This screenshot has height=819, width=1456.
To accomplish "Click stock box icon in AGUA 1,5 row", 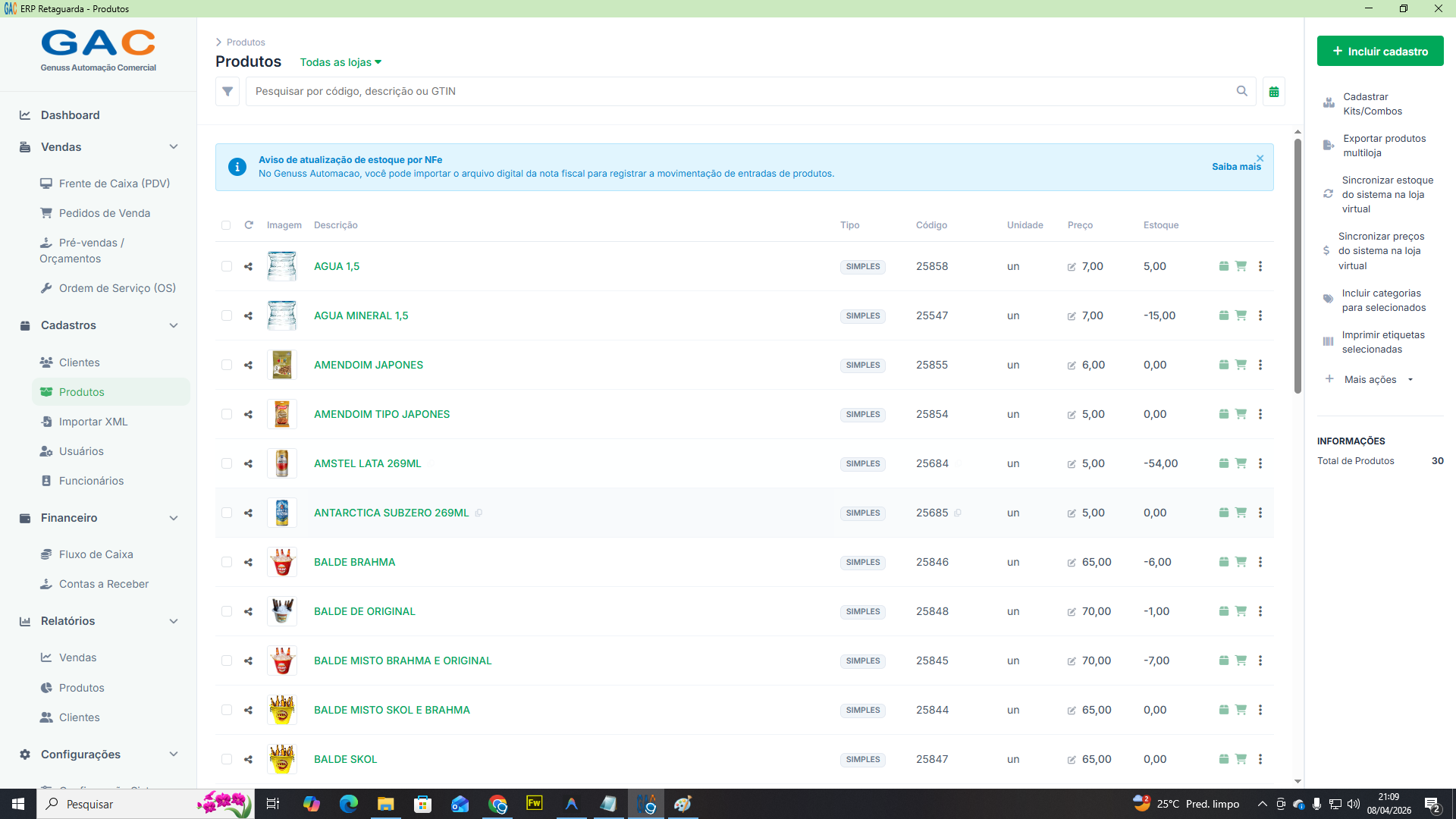I will coord(1223,266).
